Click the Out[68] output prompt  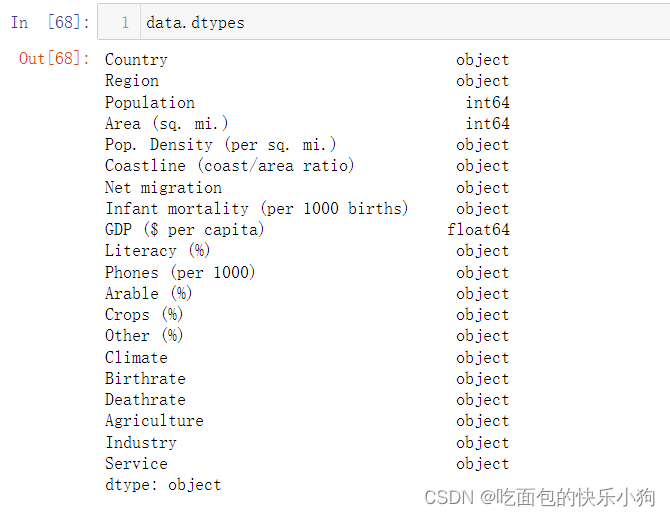pos(54,58)
